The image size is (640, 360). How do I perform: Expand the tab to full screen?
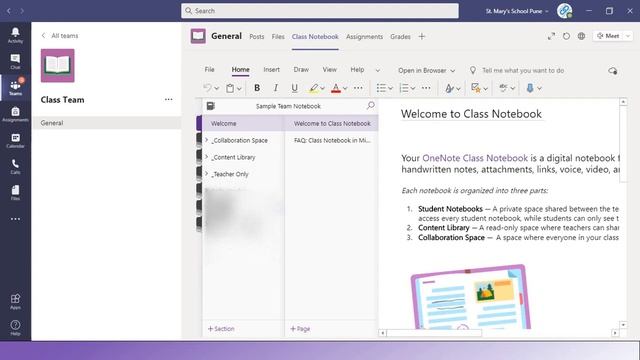pyautogui.click(x=551, y=36)
